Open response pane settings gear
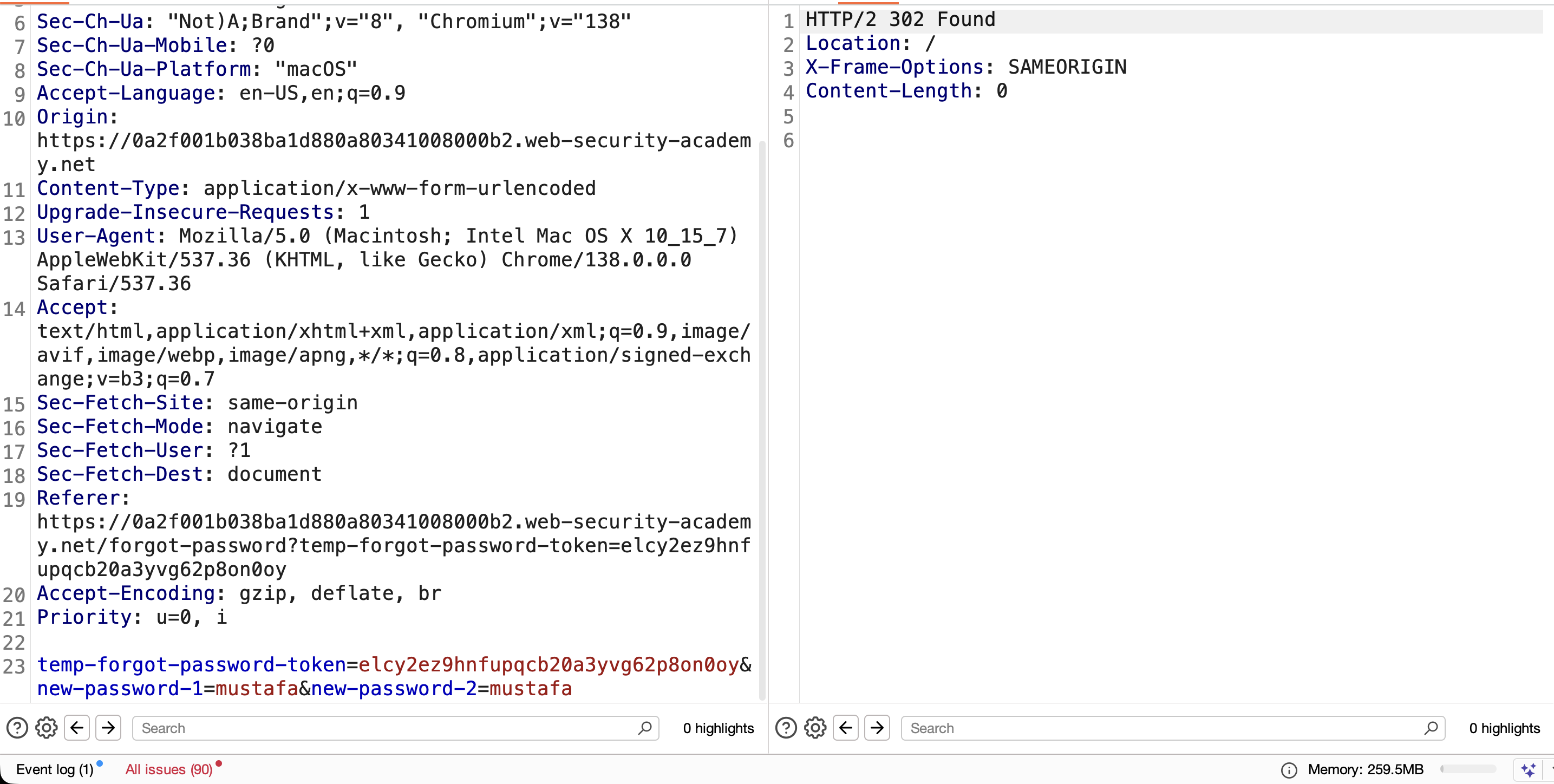Viewport: 1554px width, 784px height. click(815, 728)
